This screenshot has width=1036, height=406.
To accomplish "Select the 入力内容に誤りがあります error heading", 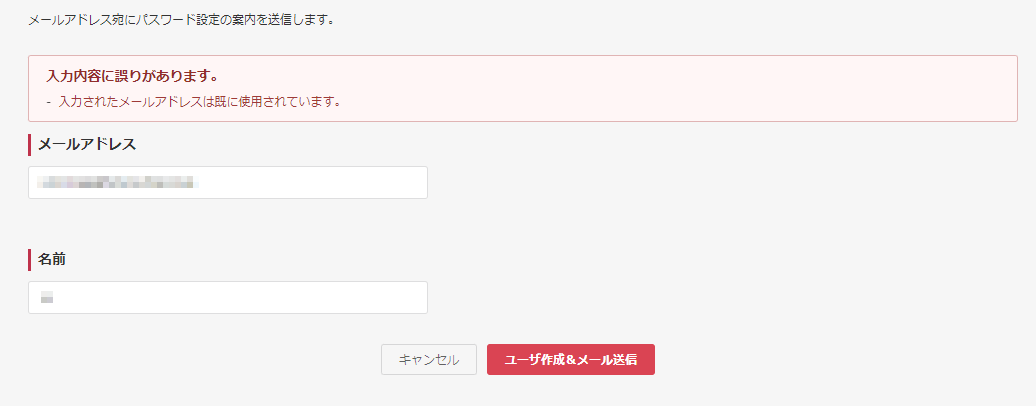I will pos(132,76).
